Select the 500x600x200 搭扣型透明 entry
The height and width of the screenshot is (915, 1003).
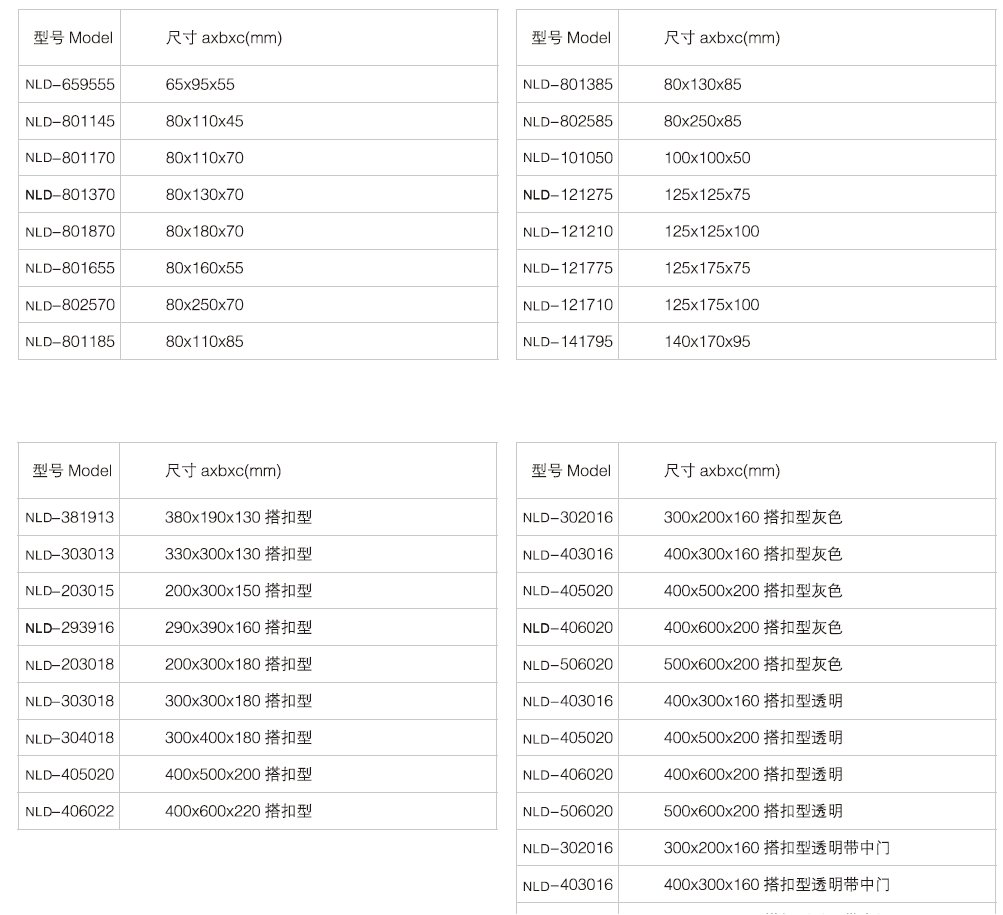click(x=753, y=811)
